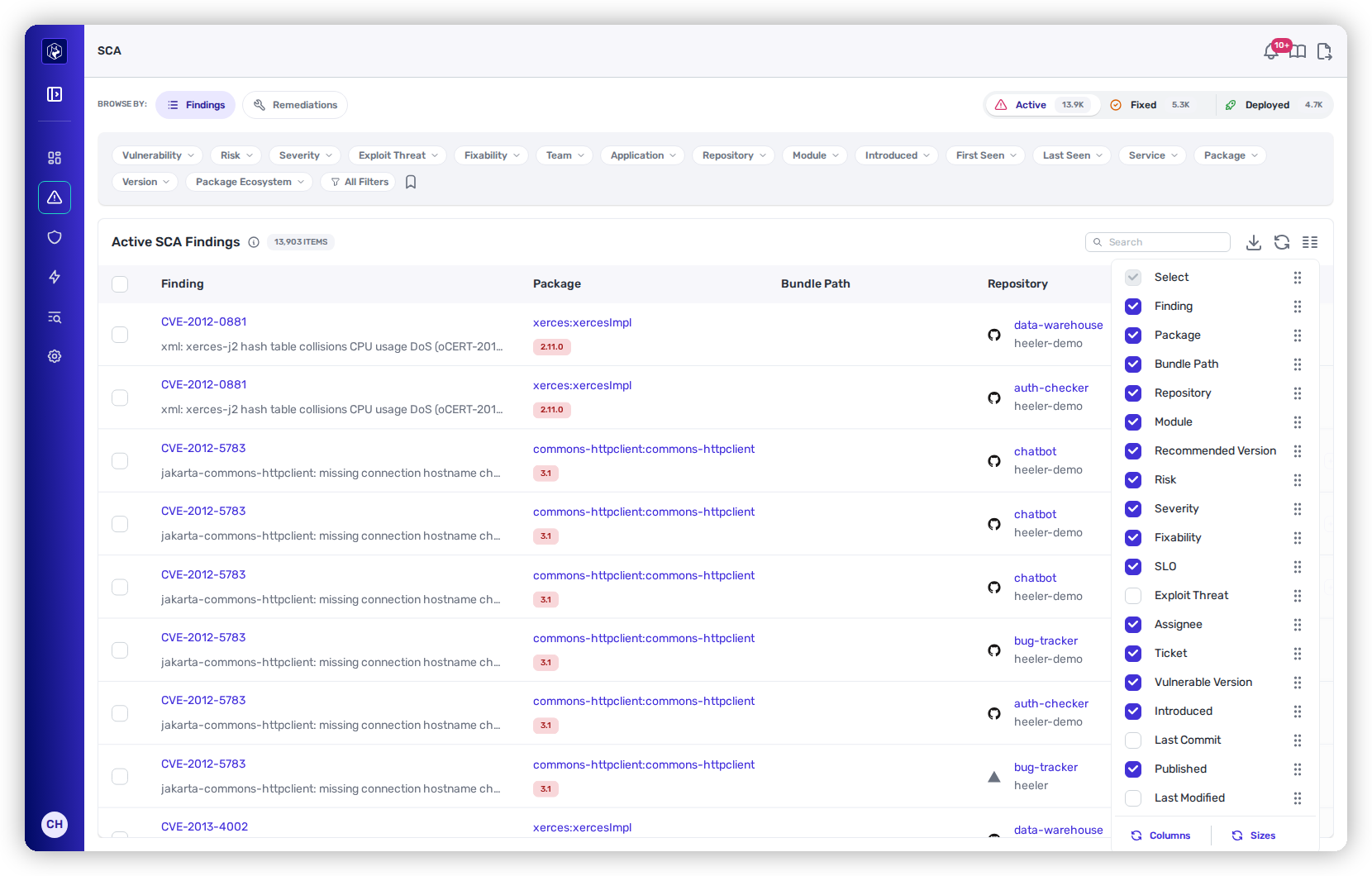Viewport: 1372px width, 876px height.
Task: Select the Active status tab
Action: [x=1042, y=105]
